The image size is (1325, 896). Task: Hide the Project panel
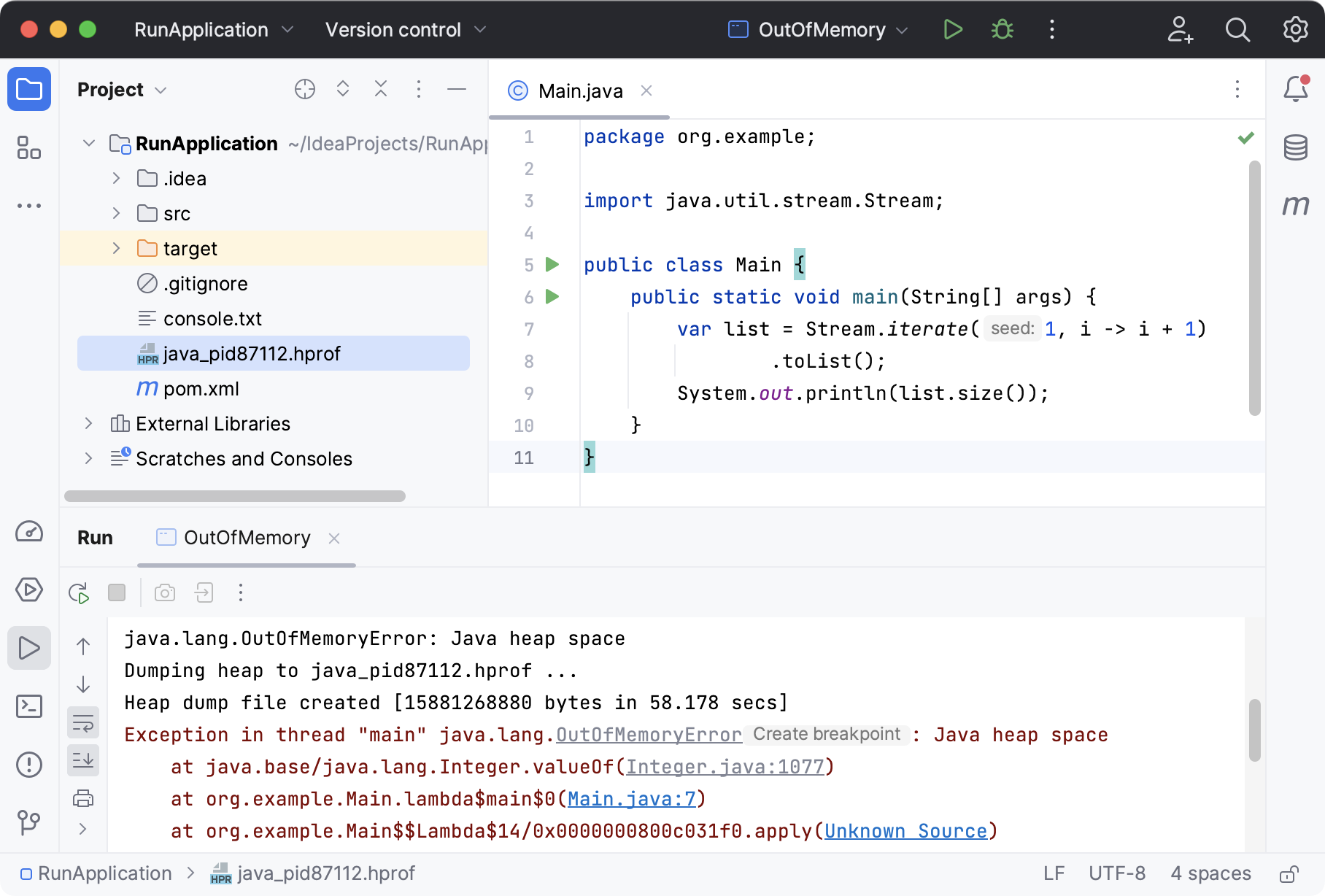click(x=457, y=89)
